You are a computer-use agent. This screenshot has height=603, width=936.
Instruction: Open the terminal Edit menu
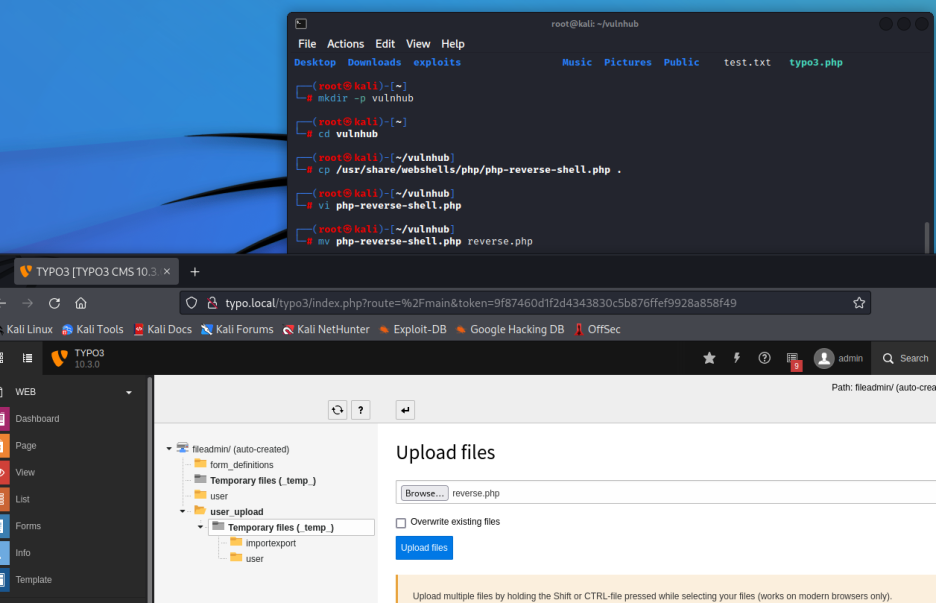[x=385, y=44]
